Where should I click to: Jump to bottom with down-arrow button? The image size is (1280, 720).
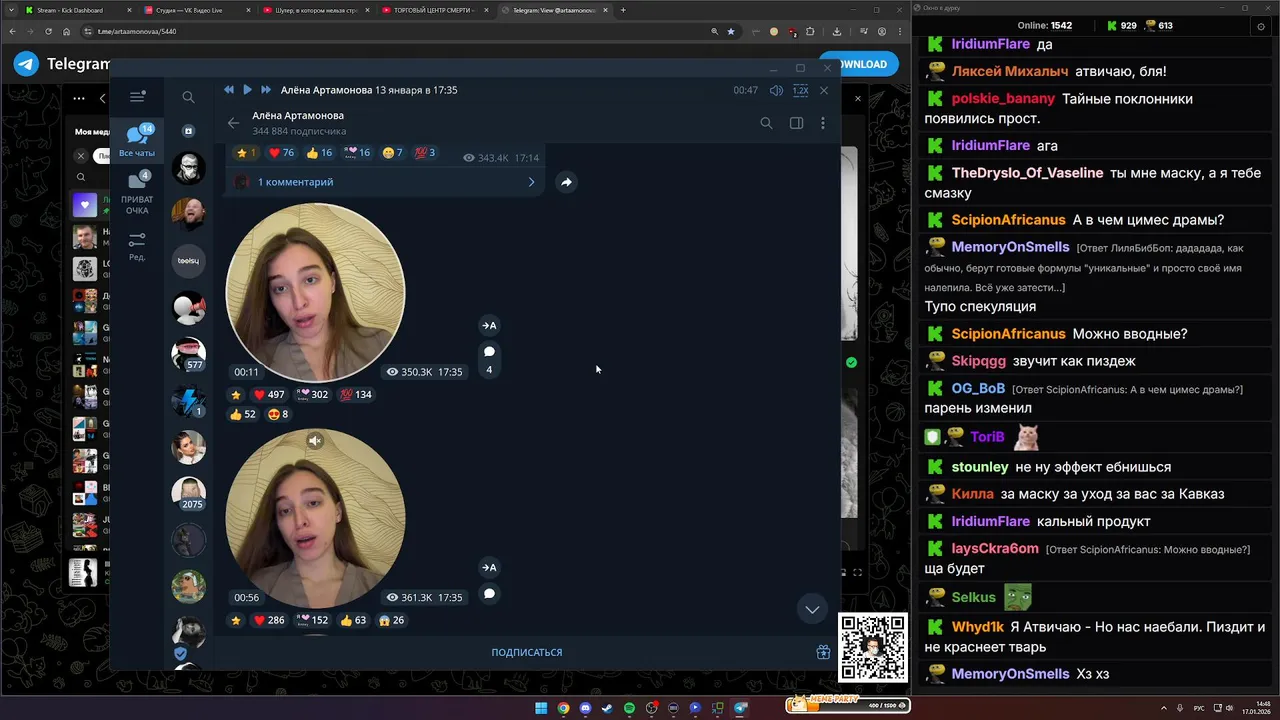point(812,609)
